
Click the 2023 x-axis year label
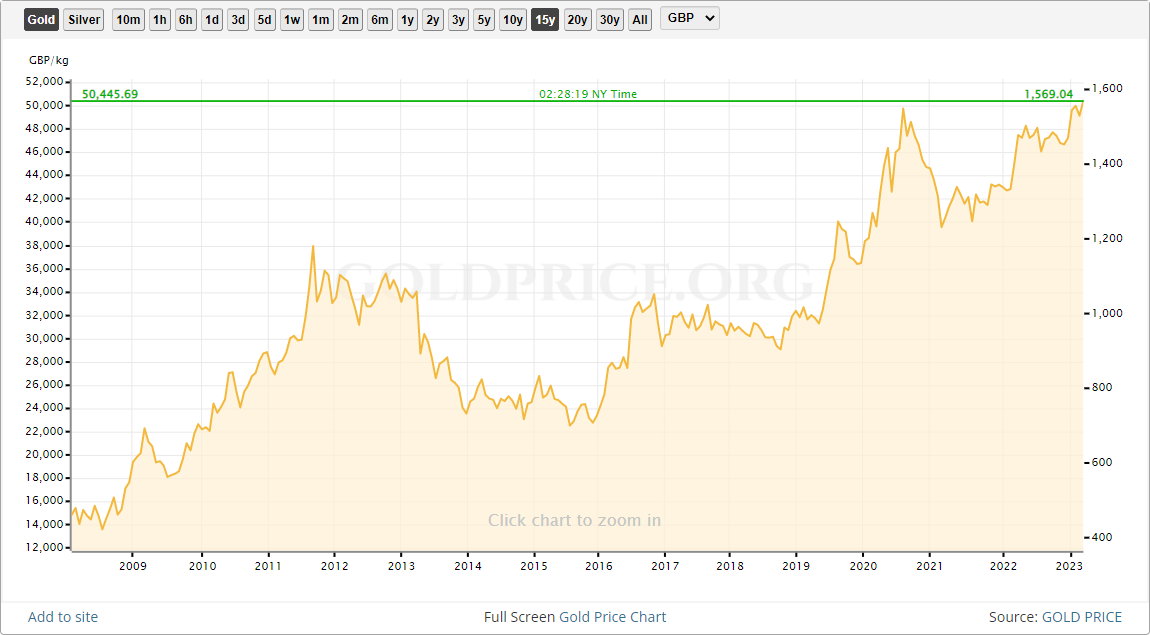click(1069, 566)
